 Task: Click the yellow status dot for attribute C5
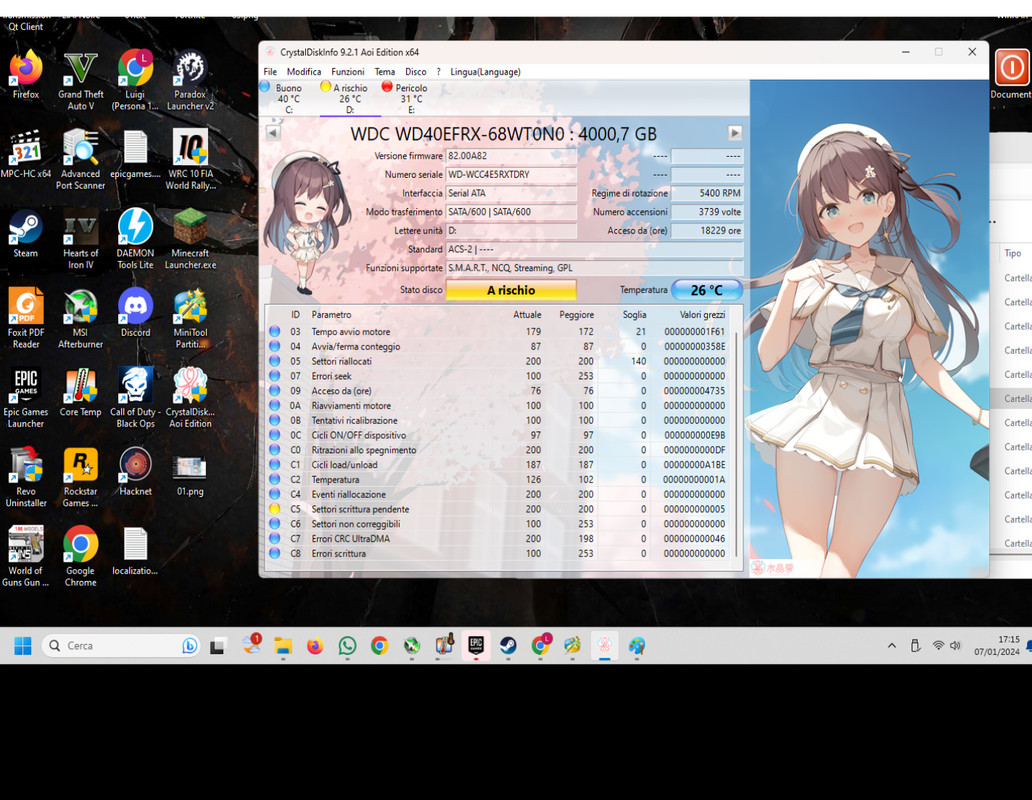274,509
